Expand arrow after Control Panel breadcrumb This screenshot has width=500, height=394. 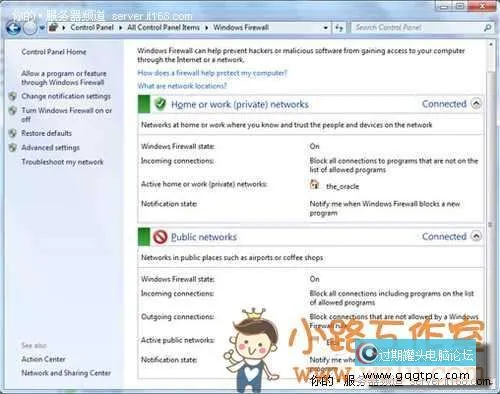120,28
